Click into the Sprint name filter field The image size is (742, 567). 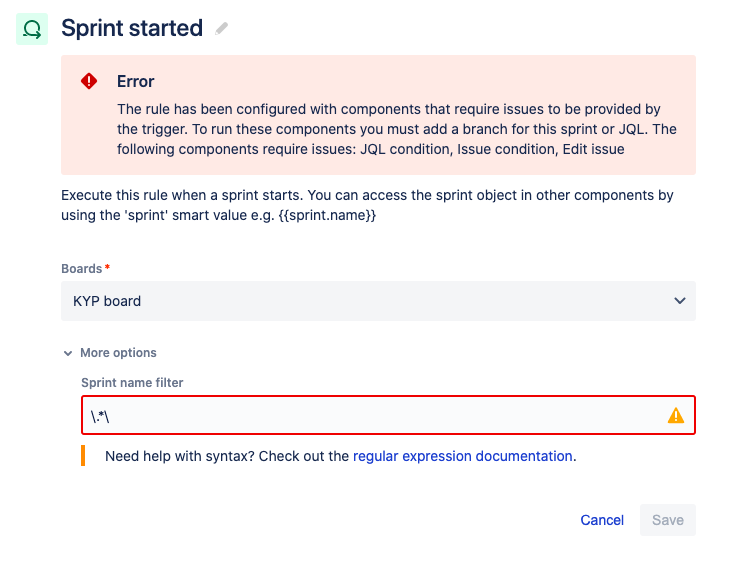pos(388,415)
